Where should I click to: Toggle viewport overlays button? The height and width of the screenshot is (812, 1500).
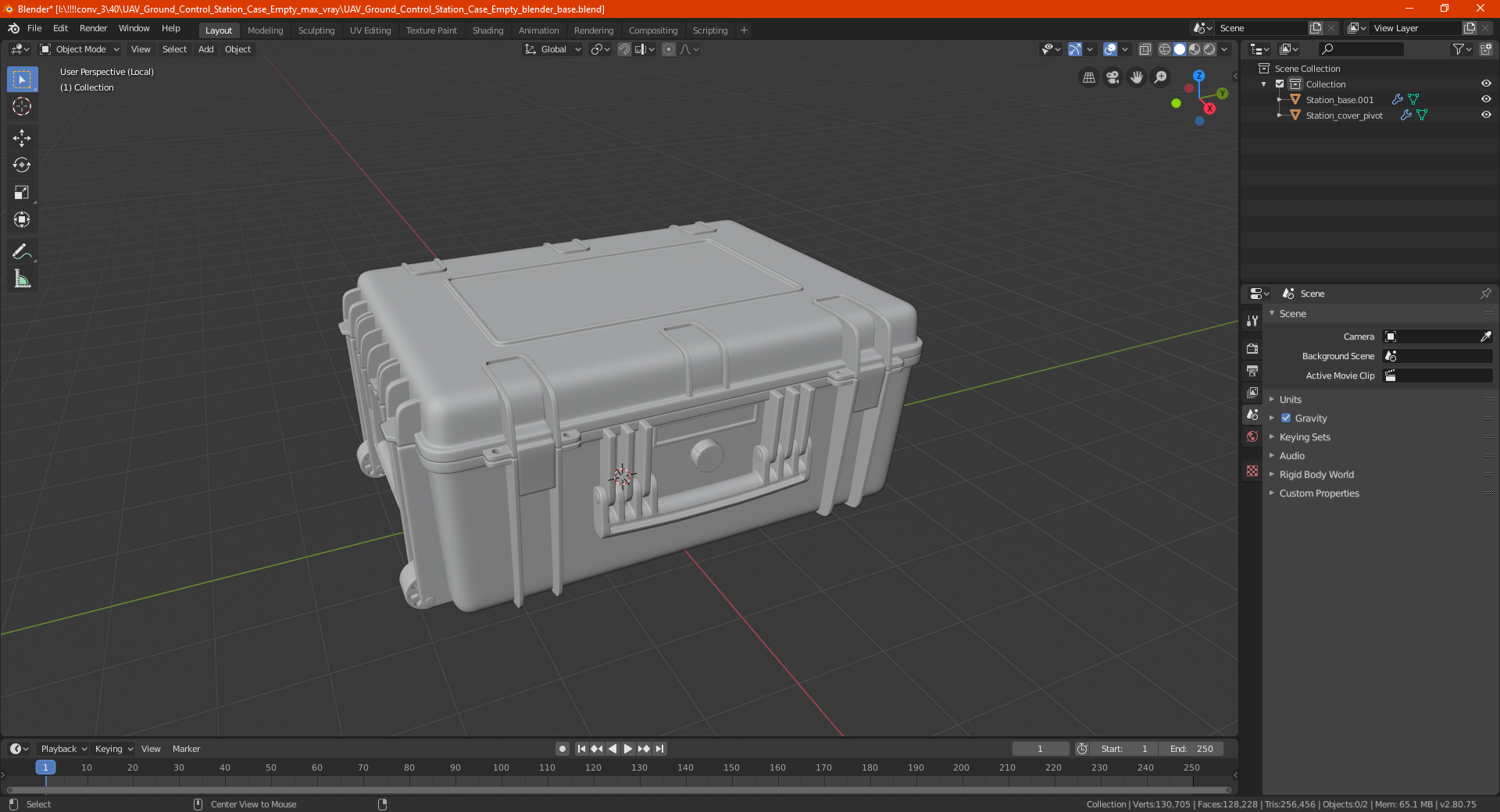click(x=1110, y=49)
